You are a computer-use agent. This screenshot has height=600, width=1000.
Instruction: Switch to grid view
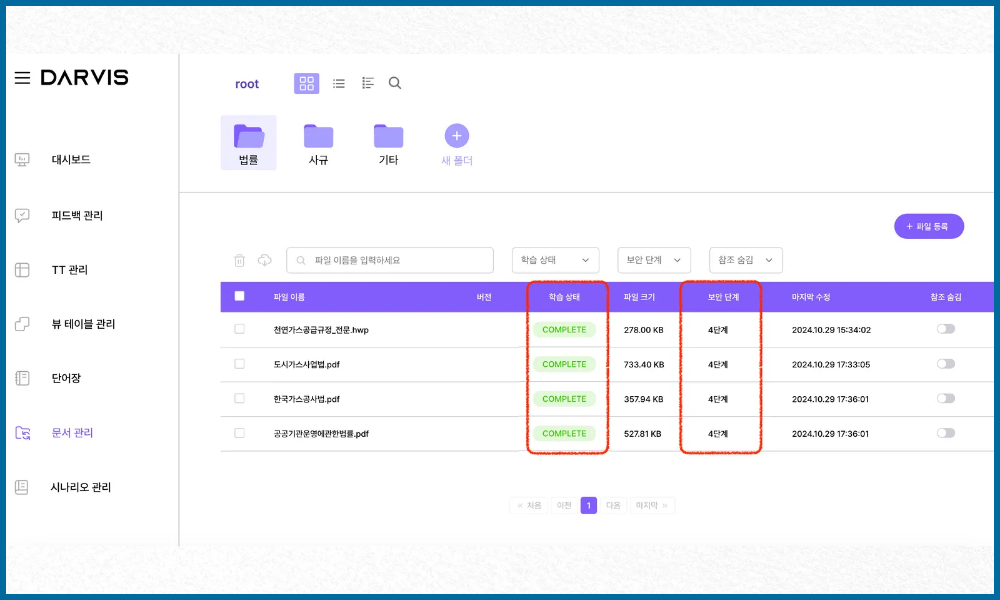point(306,83)
